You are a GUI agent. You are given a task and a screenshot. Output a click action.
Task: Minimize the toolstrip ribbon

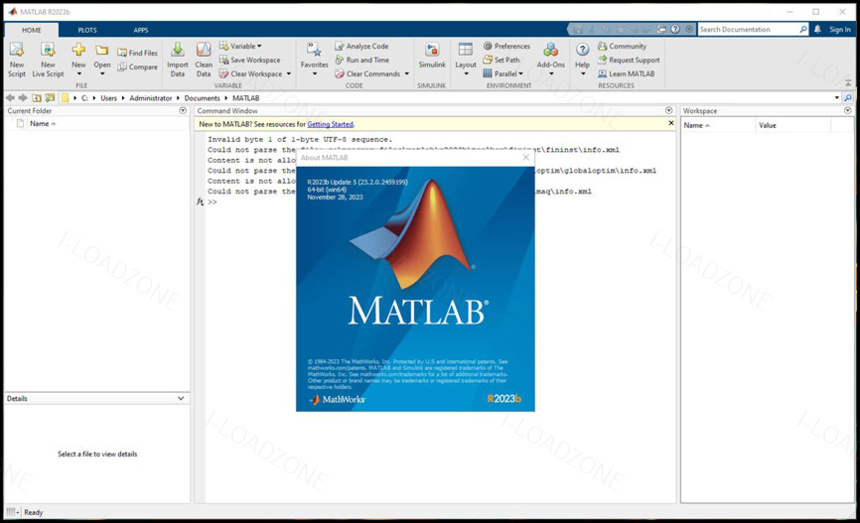(848, 83)
